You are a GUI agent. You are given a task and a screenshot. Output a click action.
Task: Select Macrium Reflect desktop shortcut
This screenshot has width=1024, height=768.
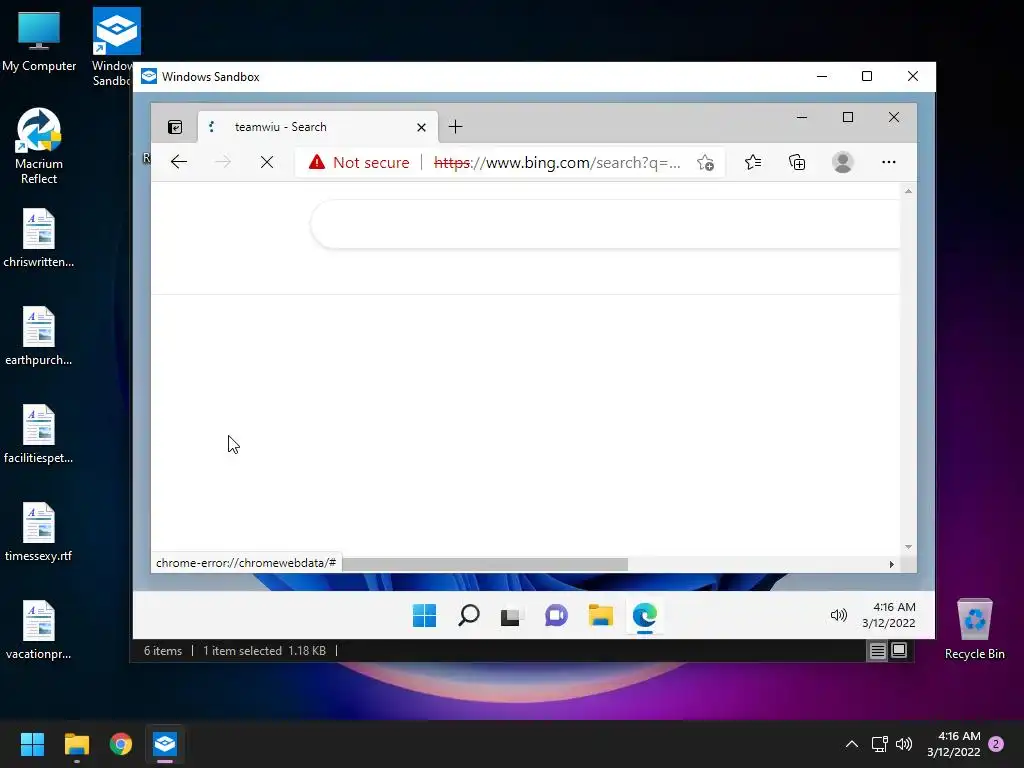tap(39, 146)
